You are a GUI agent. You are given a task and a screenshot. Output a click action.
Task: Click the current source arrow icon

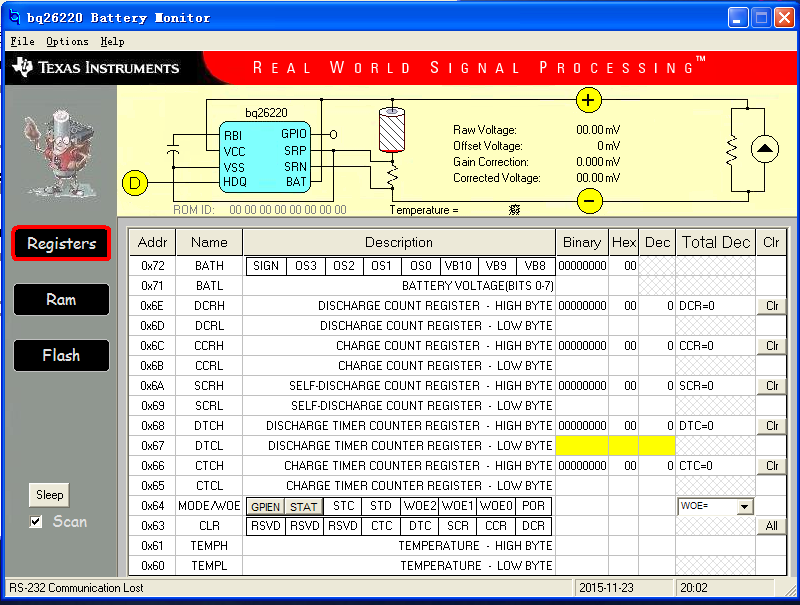pyautogui.click(x=764, y=149)
